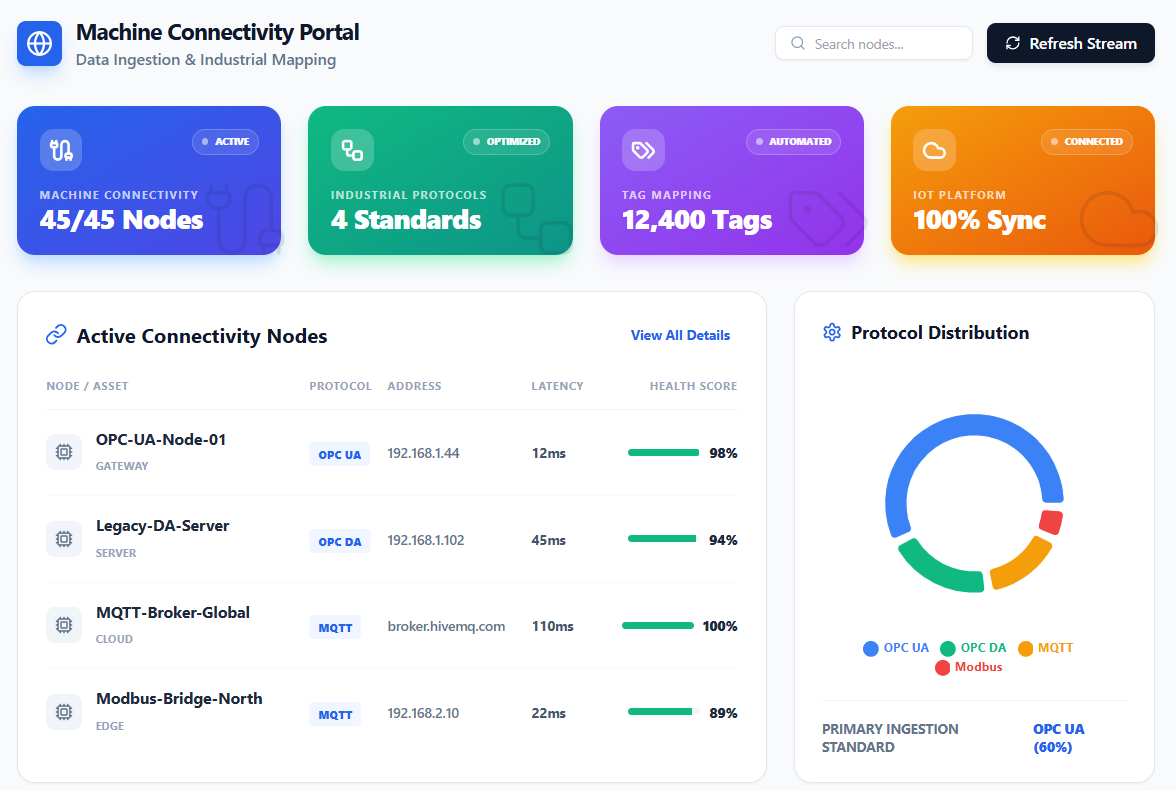Click the blue OPC UA legend dot
The width and height of the screenshot is (1176, 798).
pos(871,649)
